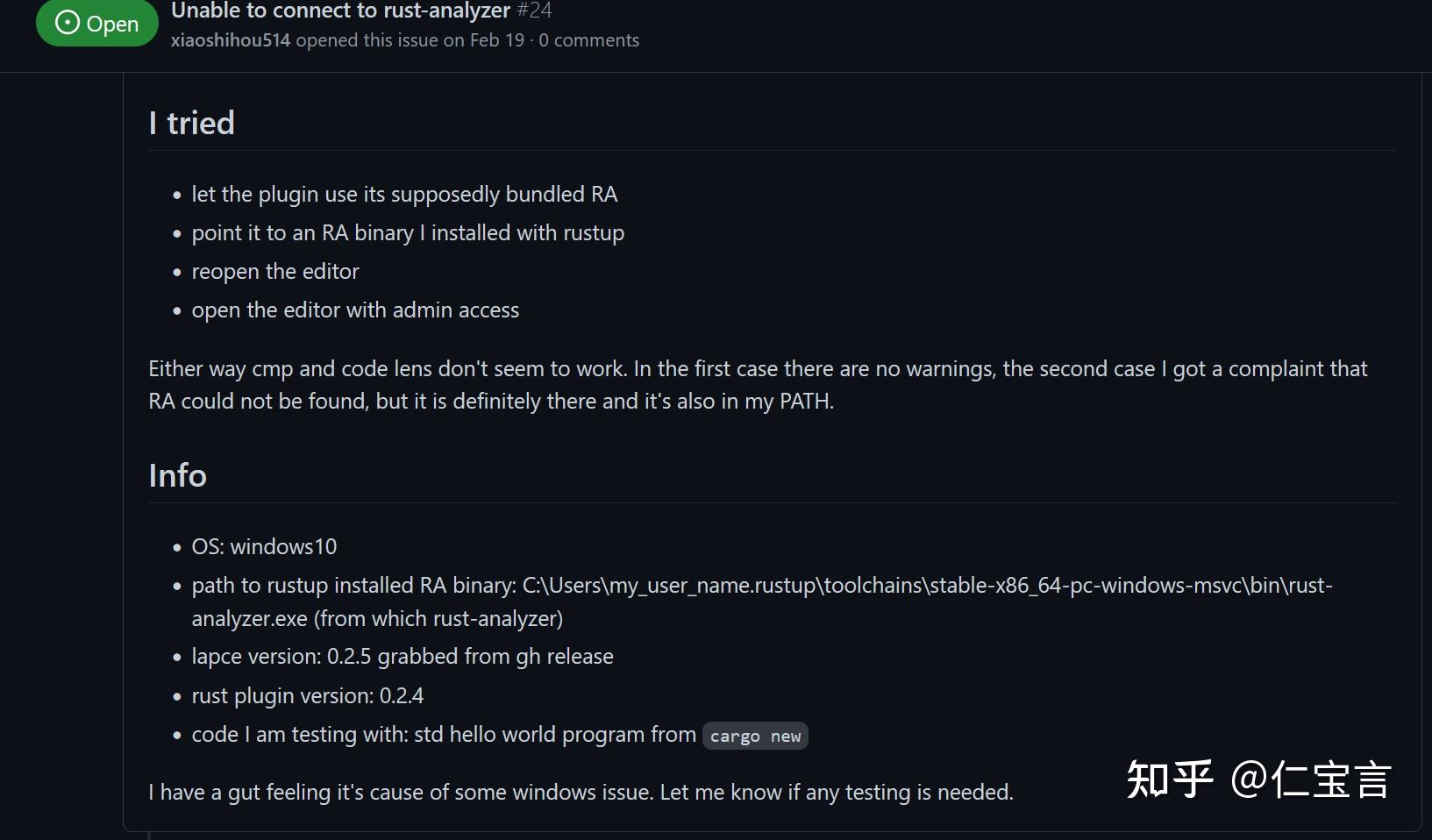Screen dimensions: 1432x840
Task: Click the issue title "Unable to connect to rust-analyzer"
Action: 340,11
